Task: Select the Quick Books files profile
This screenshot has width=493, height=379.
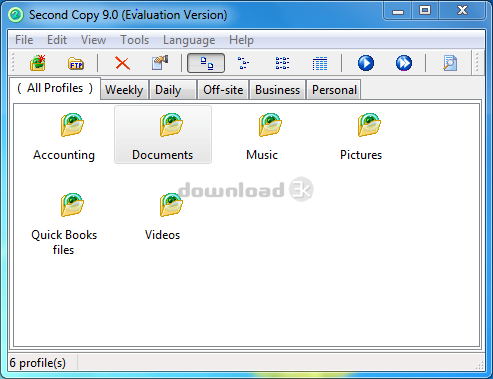Action: (64, 223)
